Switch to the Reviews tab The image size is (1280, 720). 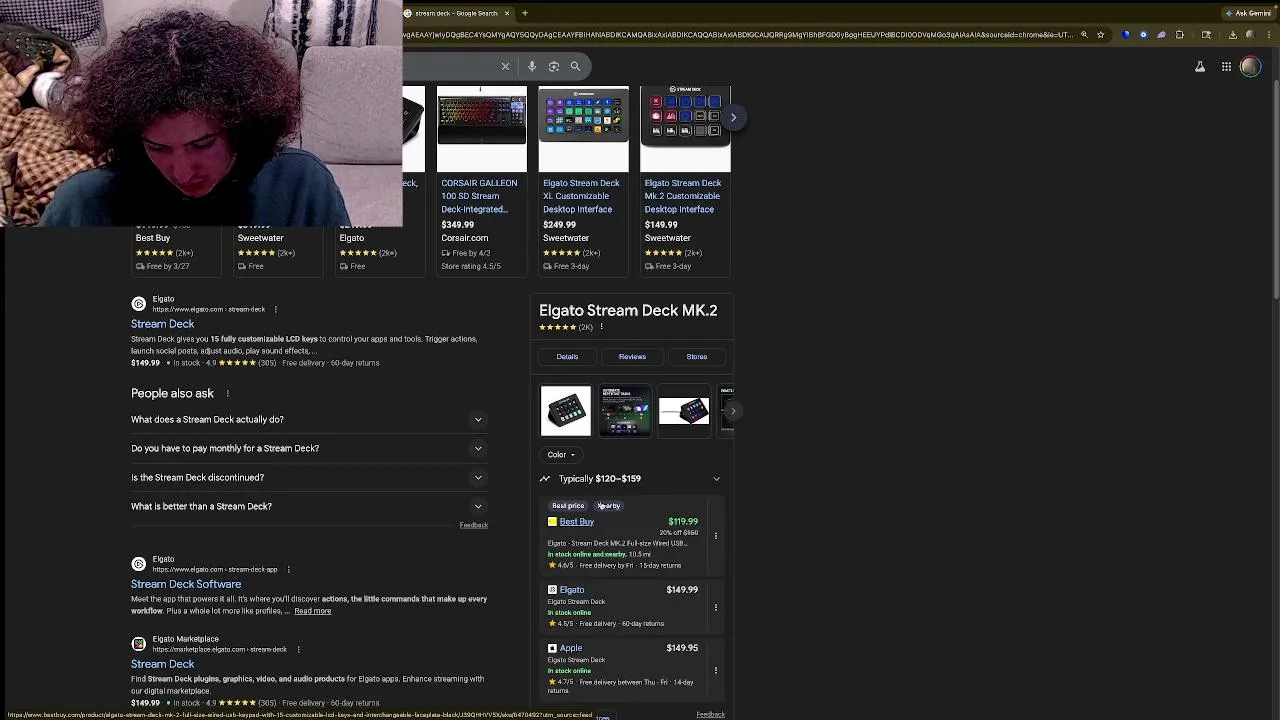[632, 356]
